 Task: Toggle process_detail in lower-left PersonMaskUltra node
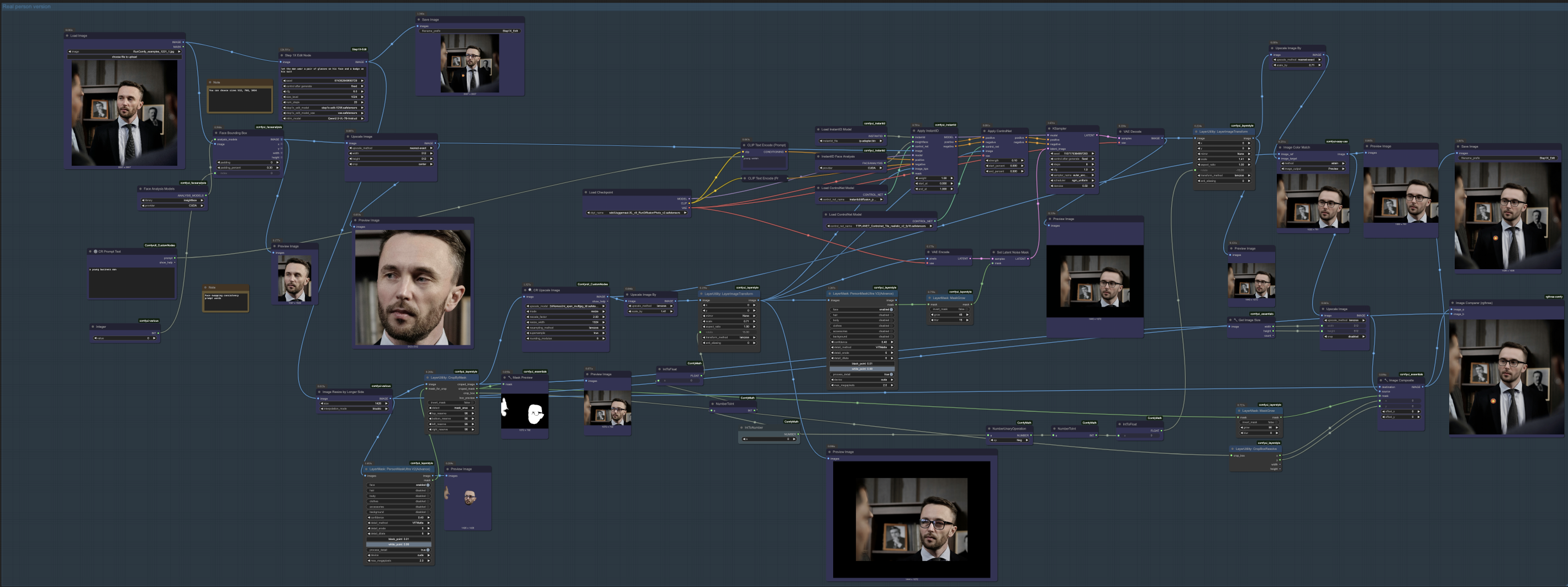399,550
